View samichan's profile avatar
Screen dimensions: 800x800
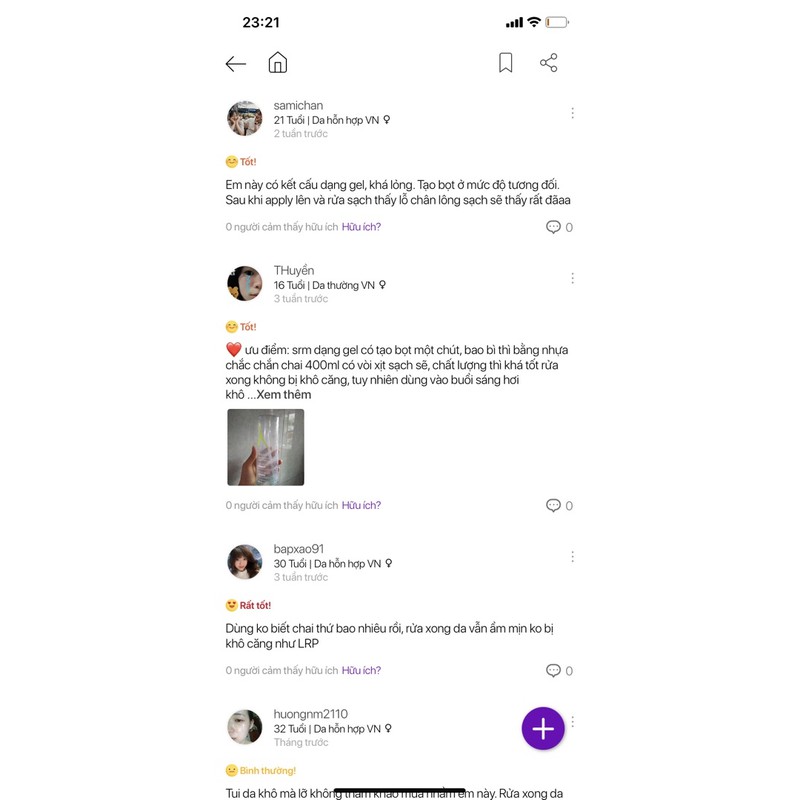pos(244,118)
